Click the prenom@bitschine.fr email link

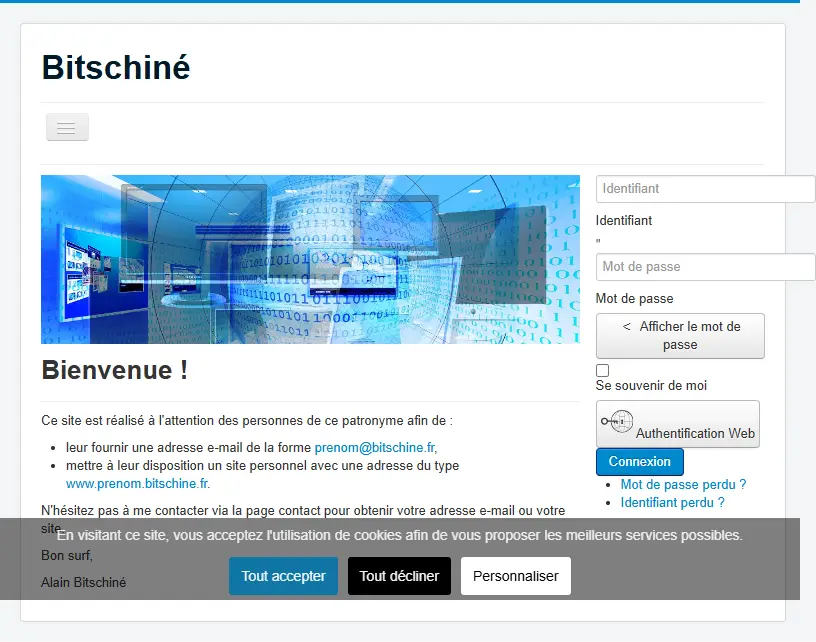click(375, 447)
